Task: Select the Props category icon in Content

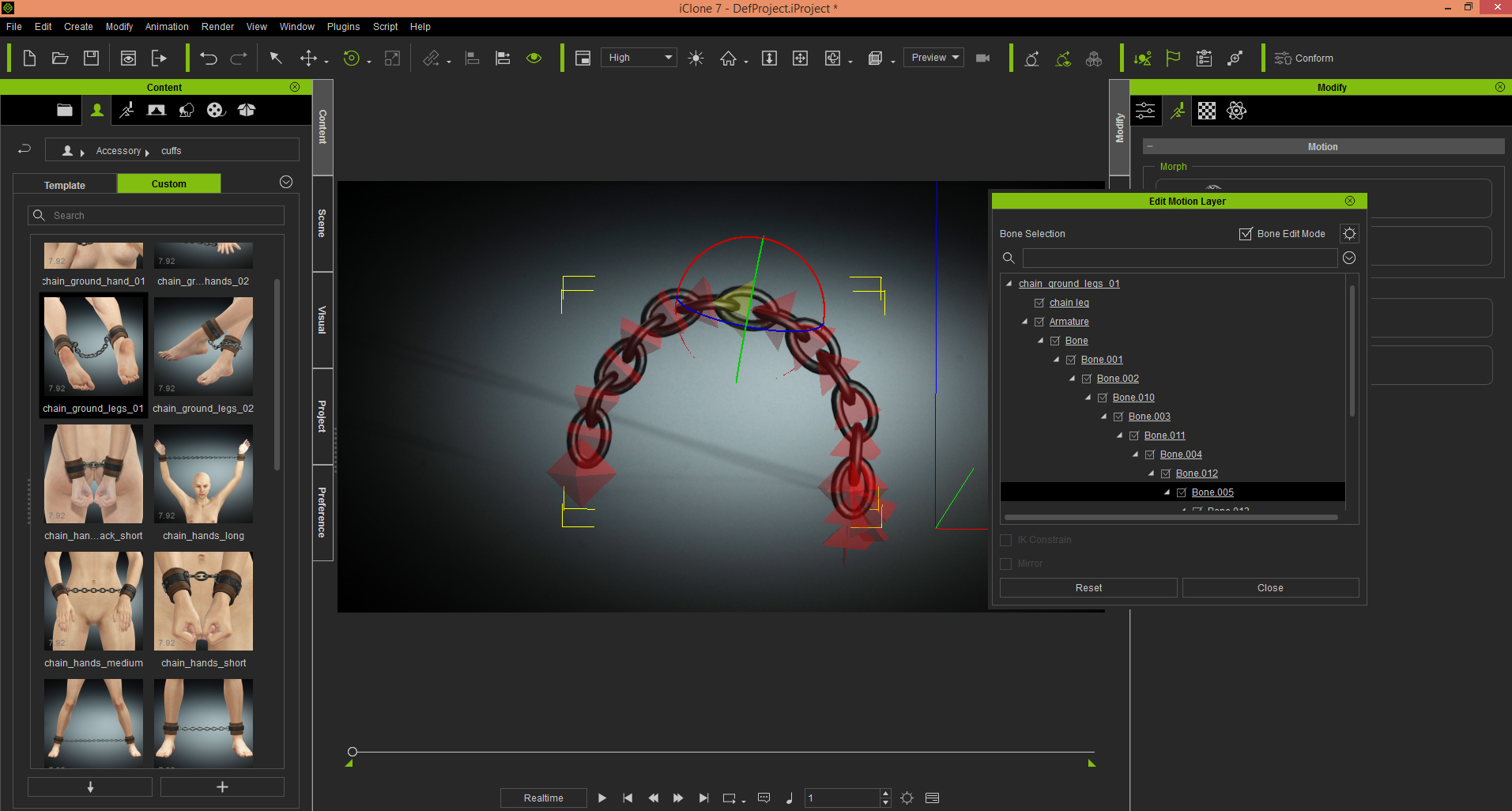Action: pyautogui.click(x=187, y=110)
